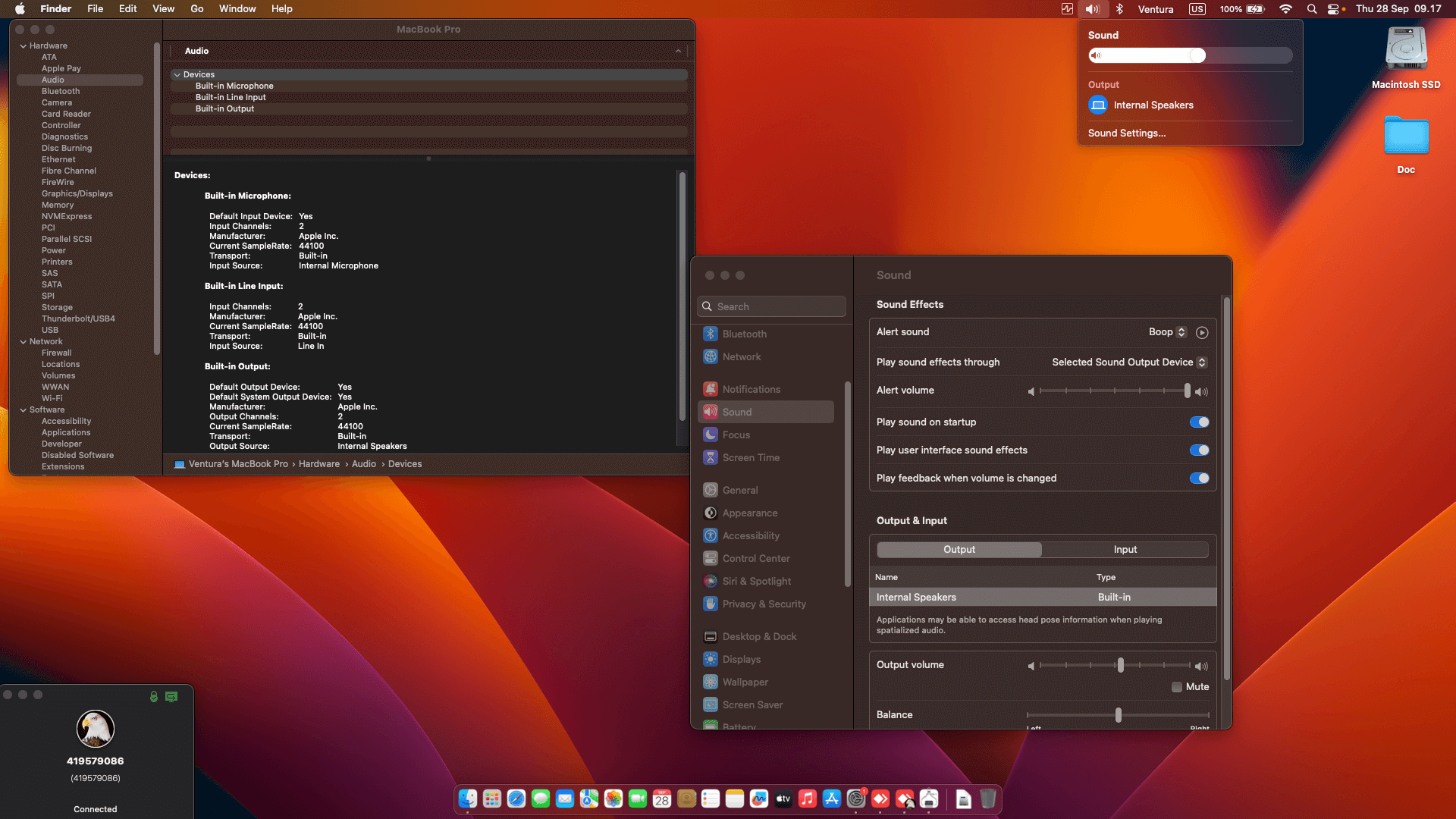The image size is (1456, 819).
Task: Adjust the Balance slider toward Right
Action: pos(1175,714)
